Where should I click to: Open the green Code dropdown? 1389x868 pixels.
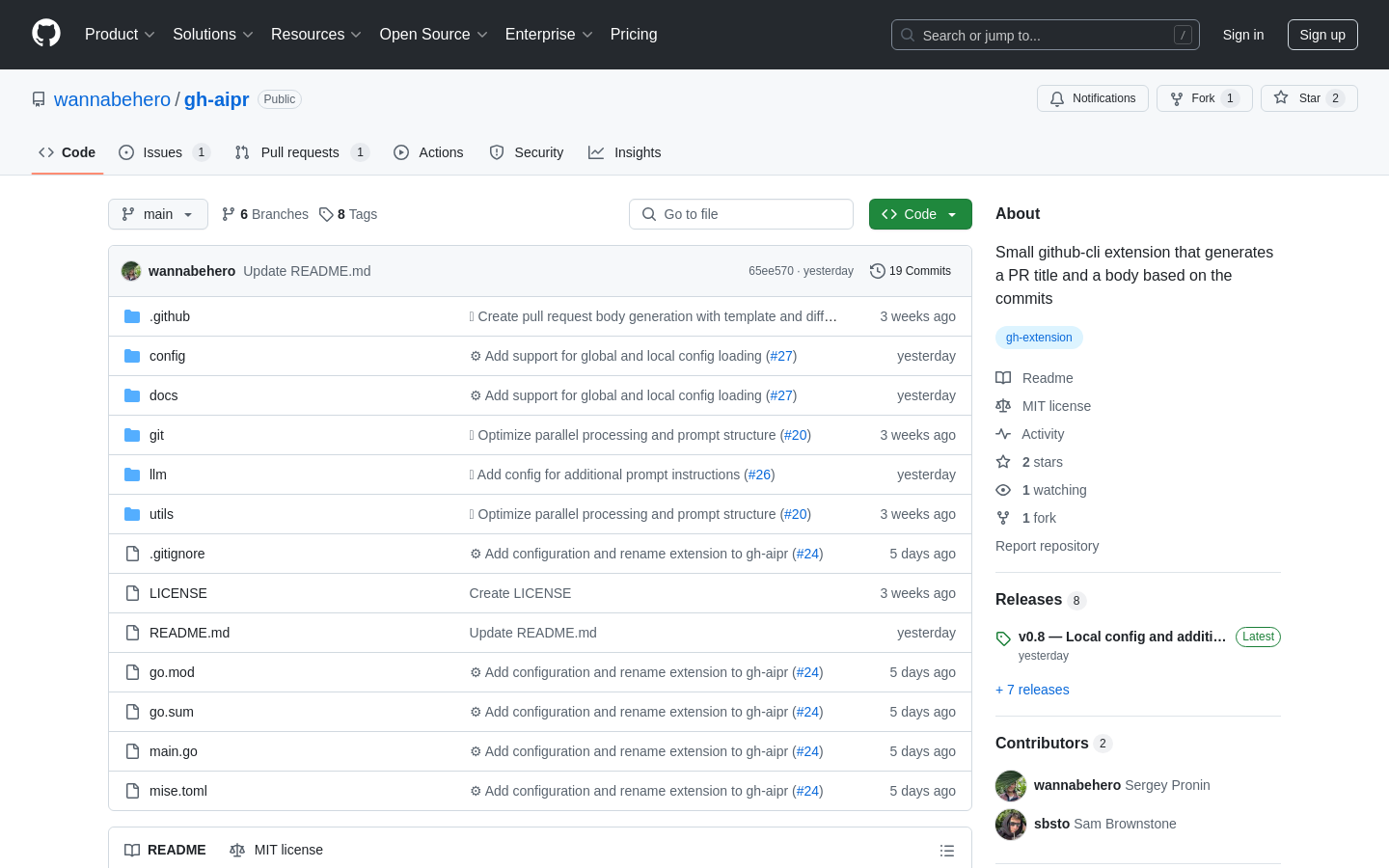[920, 214]
